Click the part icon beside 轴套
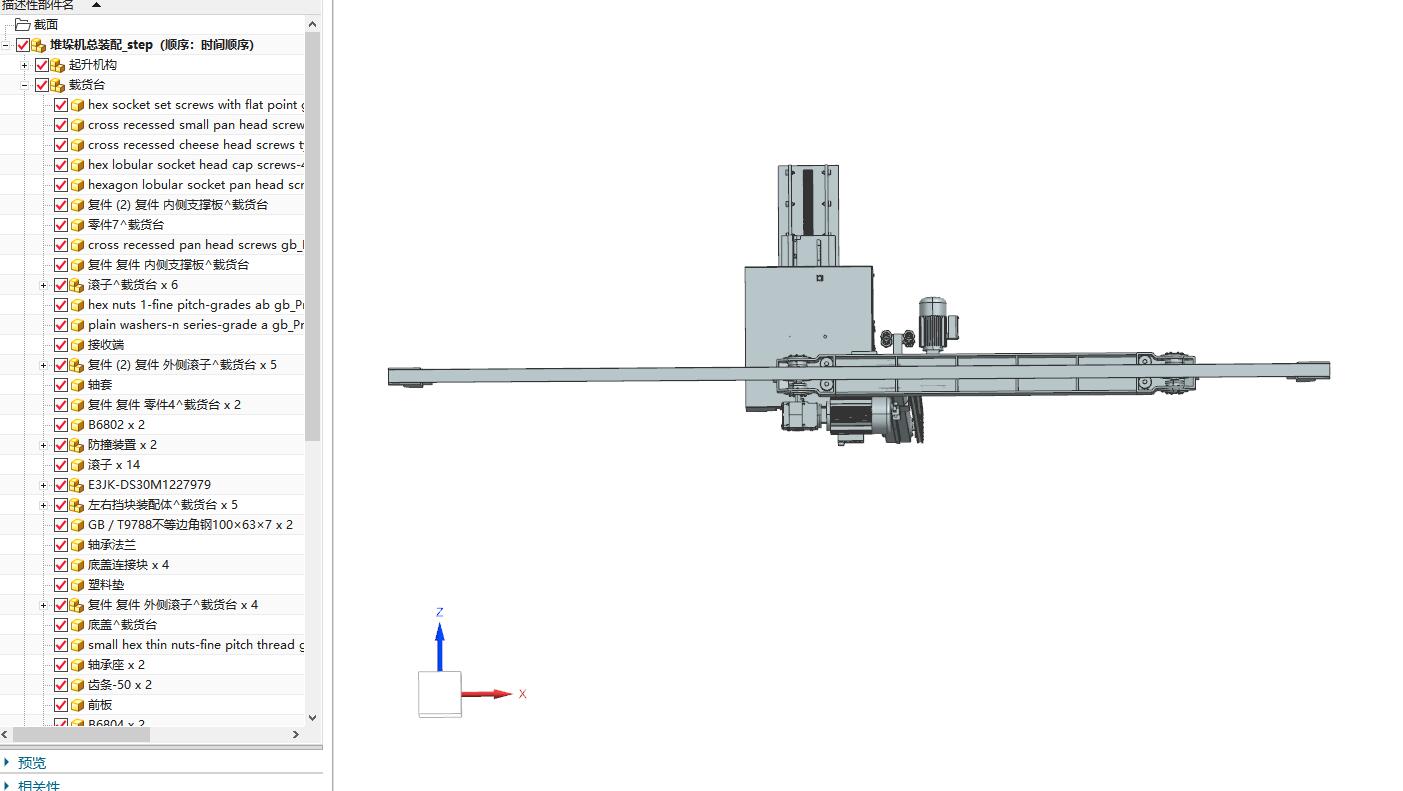Image resolution: width=1403 pixels, height=791 pixels. pos(77,385)
